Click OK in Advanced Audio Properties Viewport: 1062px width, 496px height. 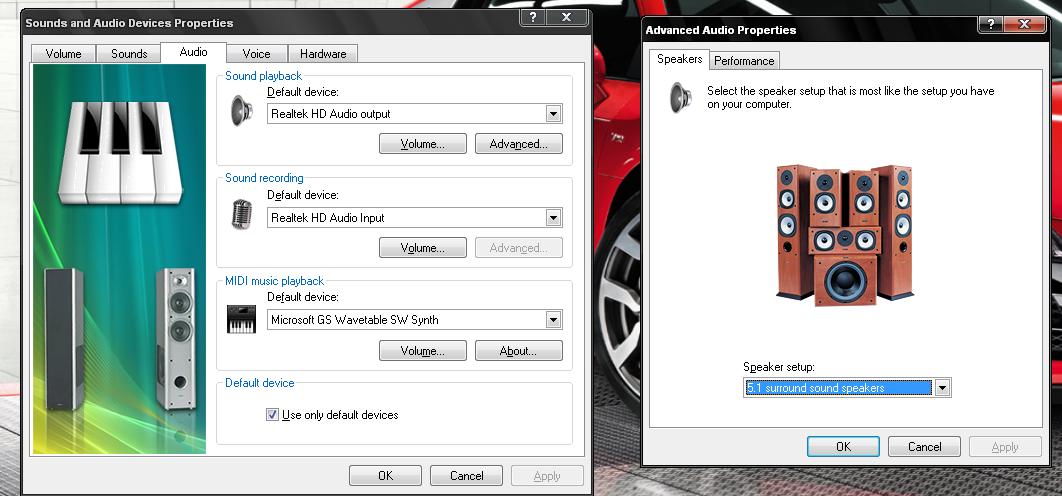pyautogui.click(x=843, y=447)
